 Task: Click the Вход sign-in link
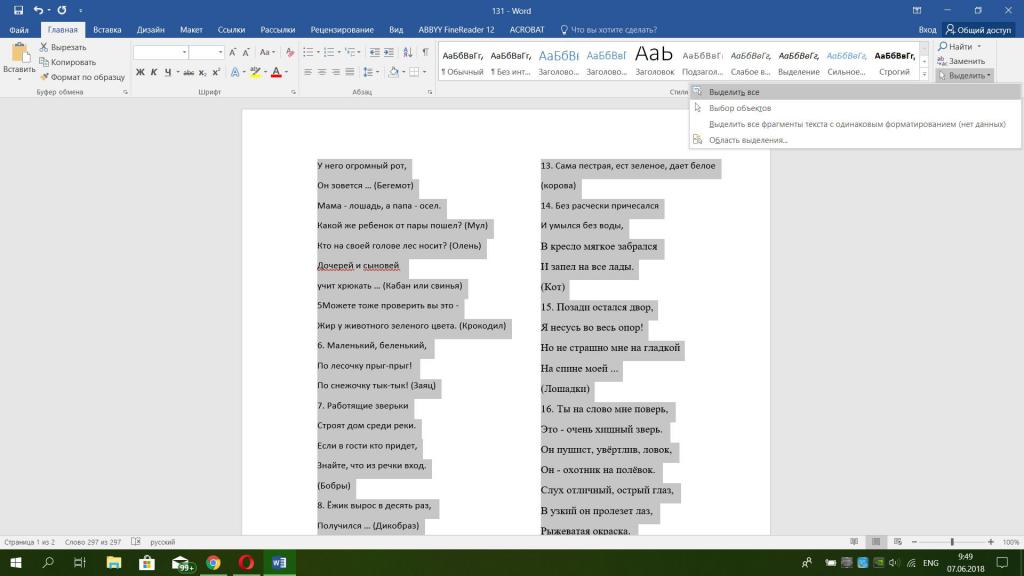click(928, 30)
